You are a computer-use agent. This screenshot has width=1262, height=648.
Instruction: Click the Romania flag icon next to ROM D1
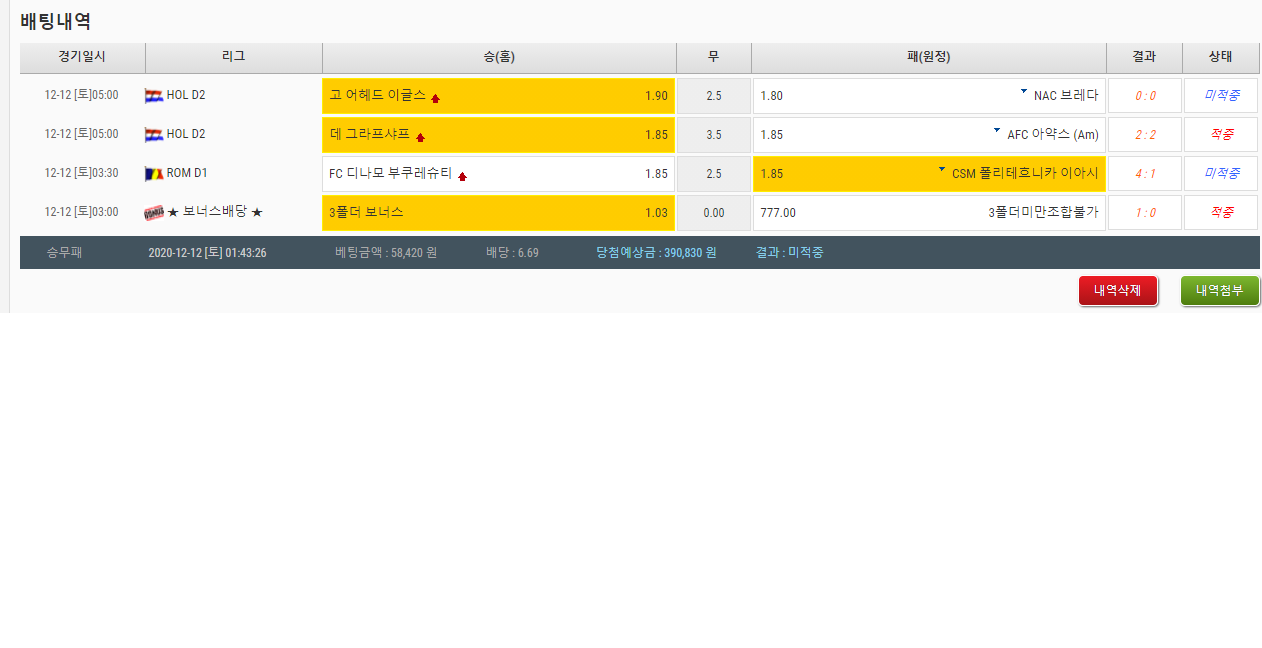click(x=154, y=174)
